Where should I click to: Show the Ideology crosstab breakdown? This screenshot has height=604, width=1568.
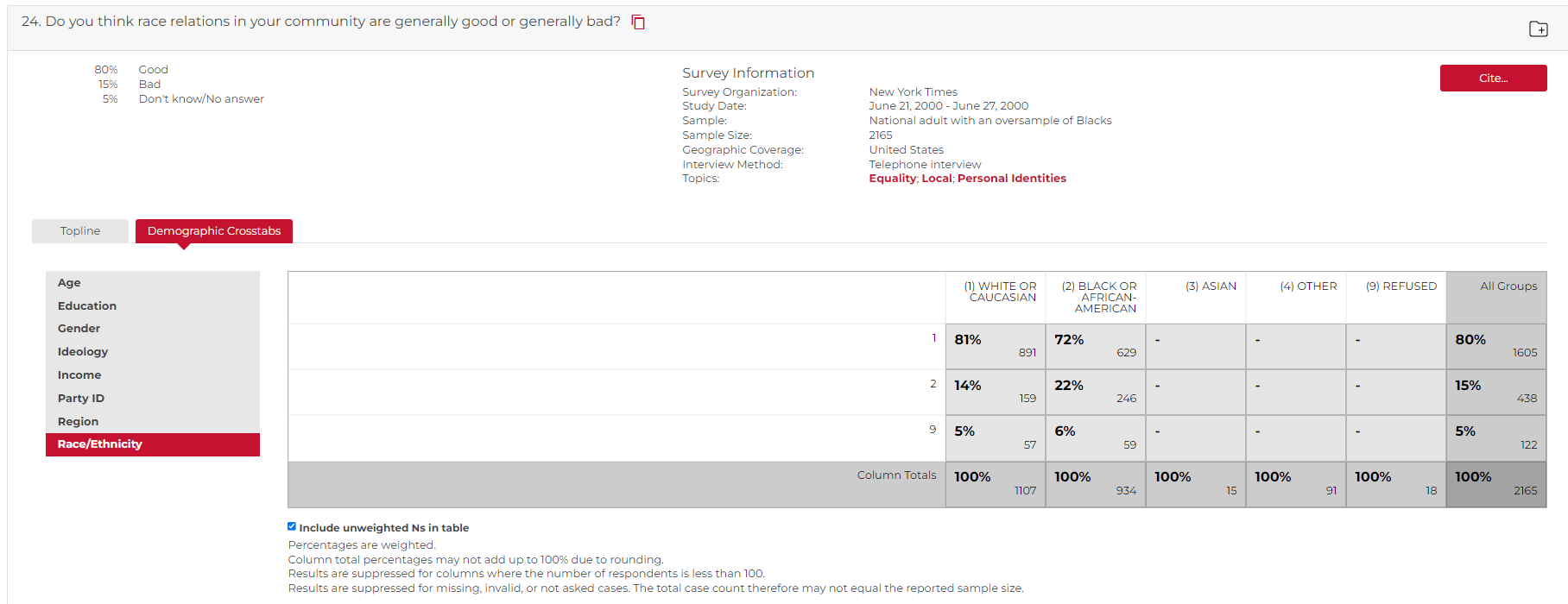(x=83, y=352)
